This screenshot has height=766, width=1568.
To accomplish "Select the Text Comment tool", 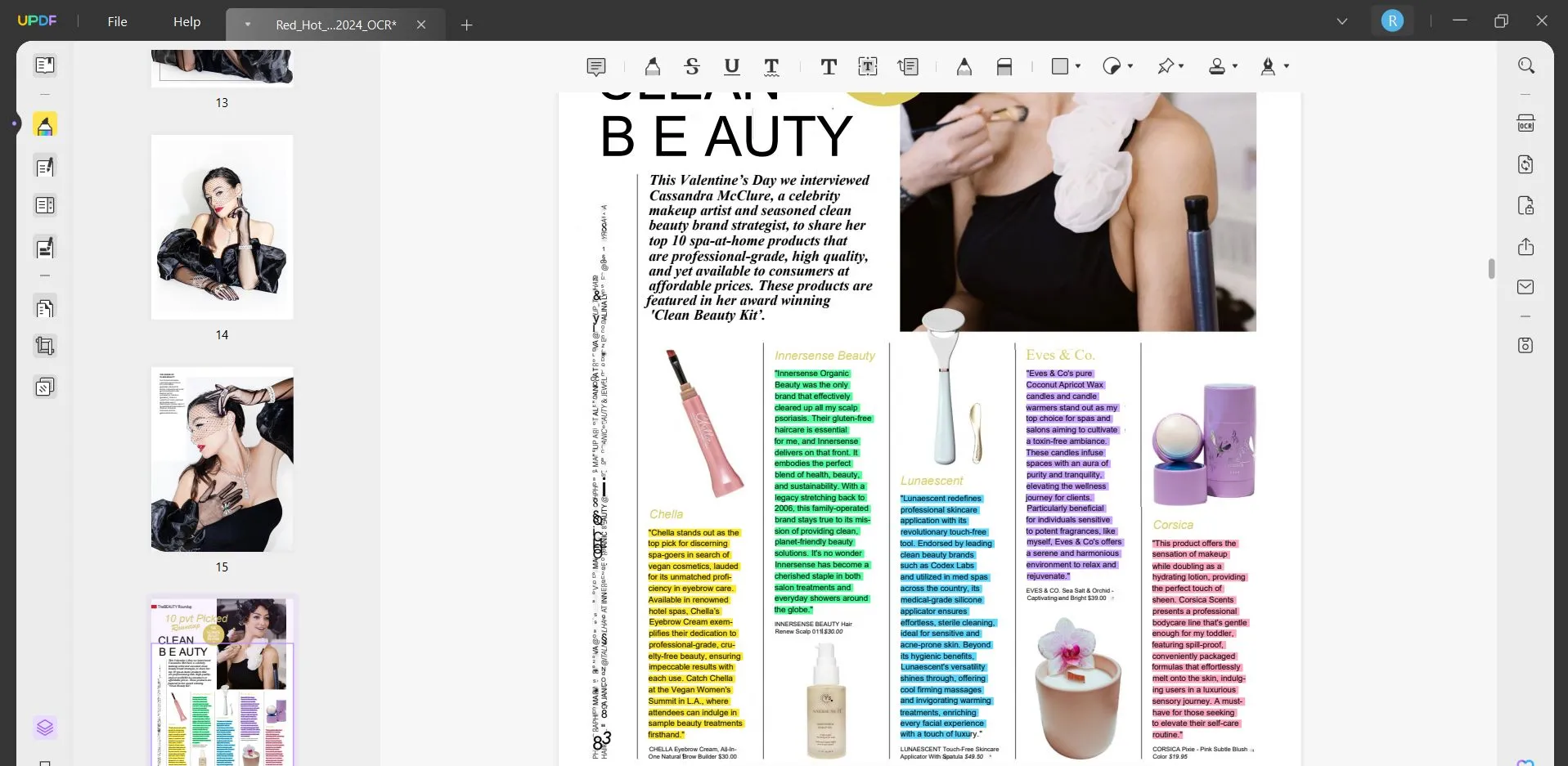I will 829,67.
